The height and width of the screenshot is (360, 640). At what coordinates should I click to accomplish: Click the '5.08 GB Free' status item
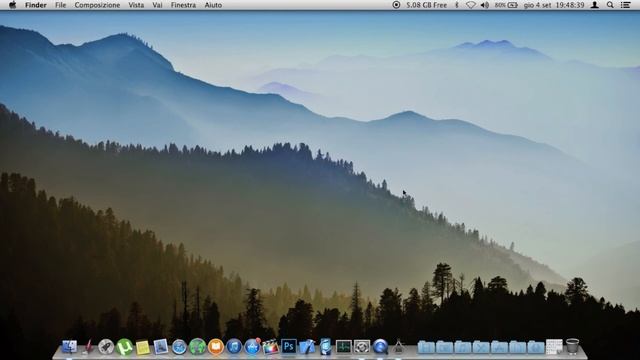(x=427, y=5)
